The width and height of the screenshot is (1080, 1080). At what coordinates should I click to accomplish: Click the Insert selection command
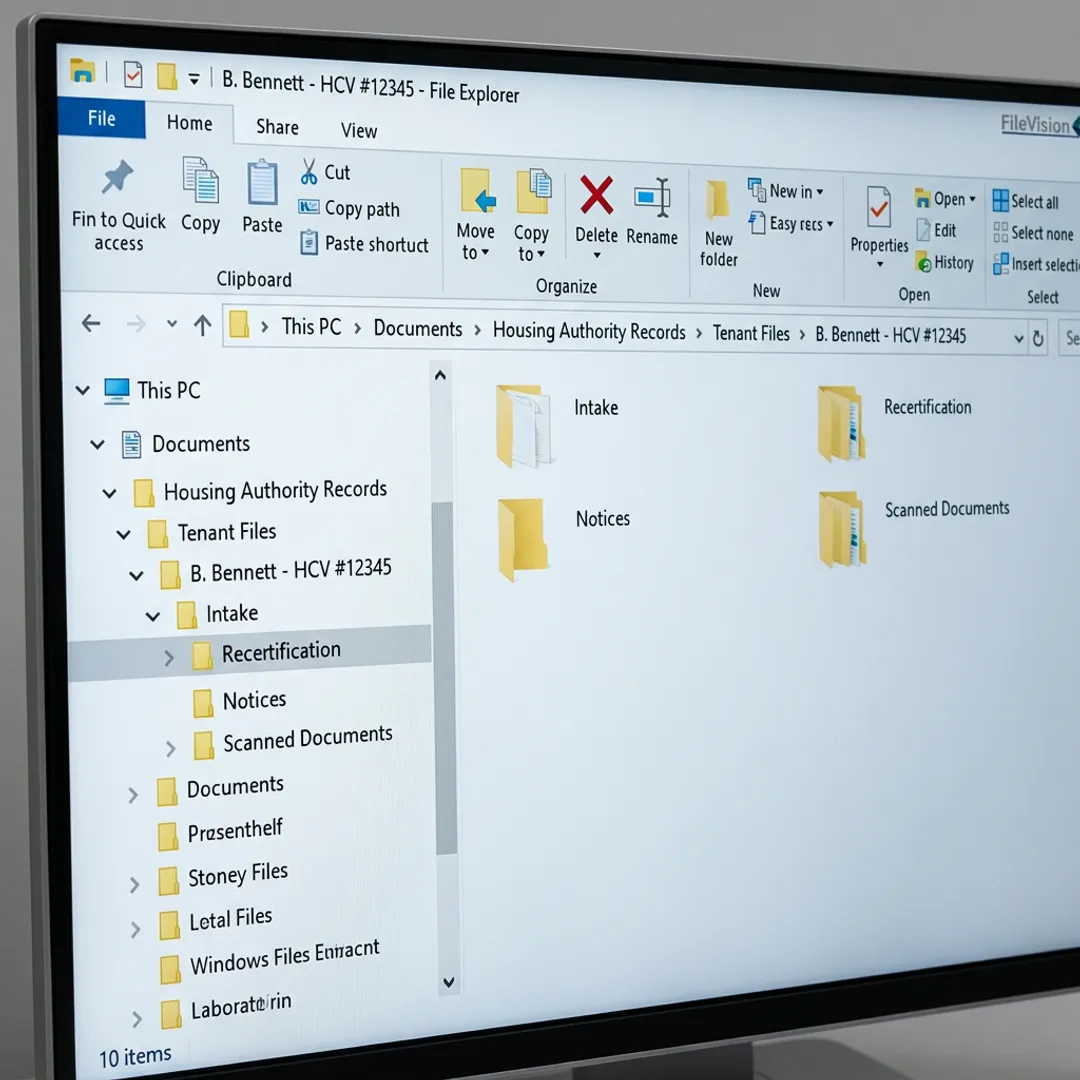pyautogui.click(x=1036, y=264)
